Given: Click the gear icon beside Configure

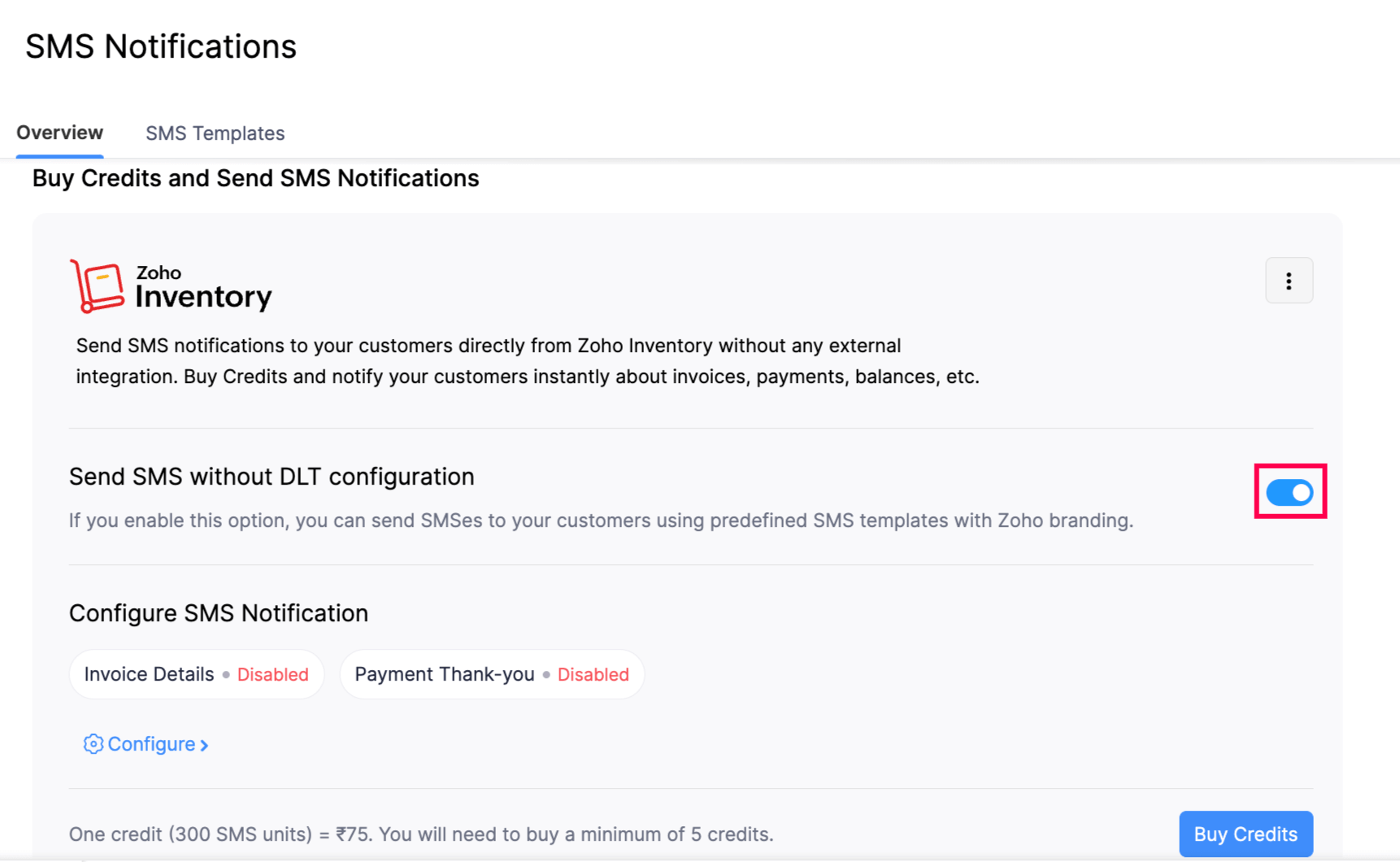Looking at the screenshot, I should tap(93, 743).
